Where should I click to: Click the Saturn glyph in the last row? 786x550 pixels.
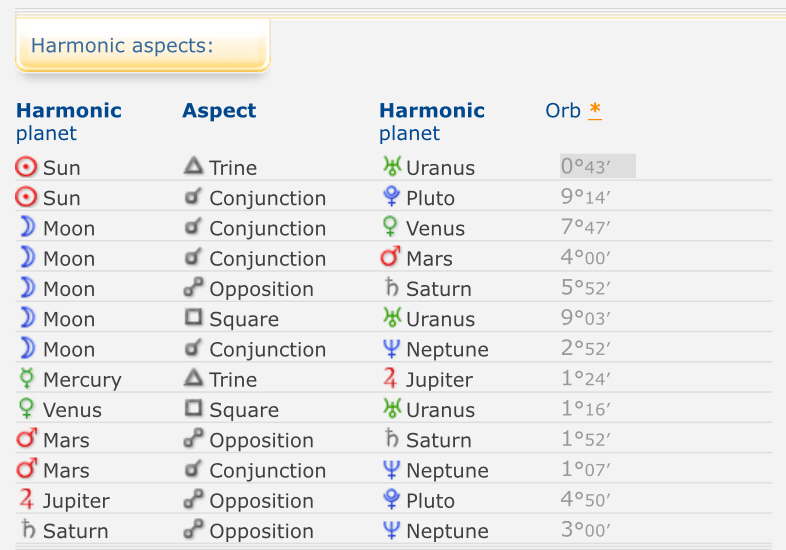(x=27, y=530)
